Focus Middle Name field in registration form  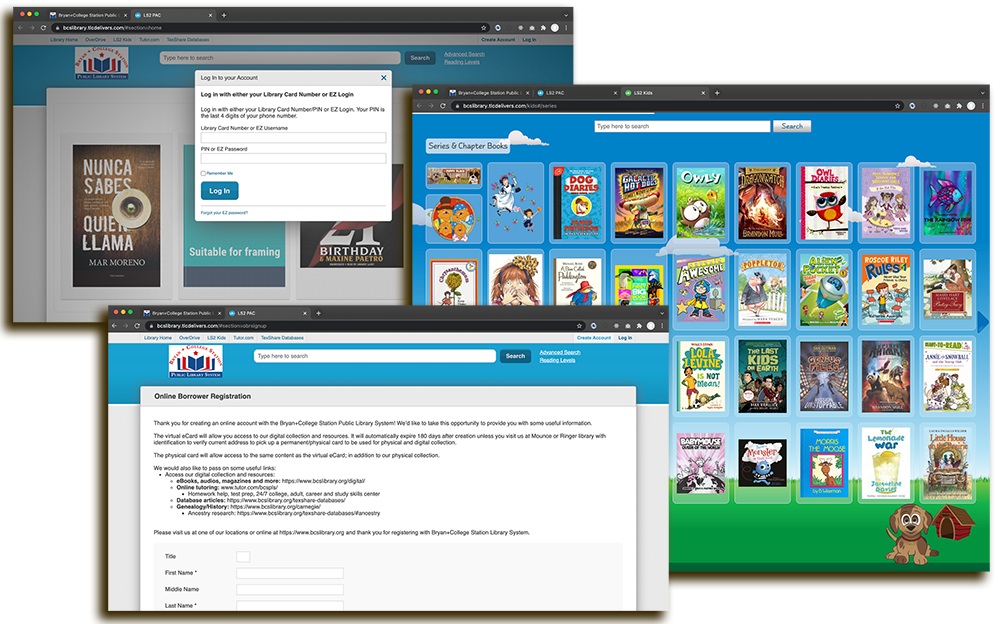pyautogui.click(x=290, y=590)
